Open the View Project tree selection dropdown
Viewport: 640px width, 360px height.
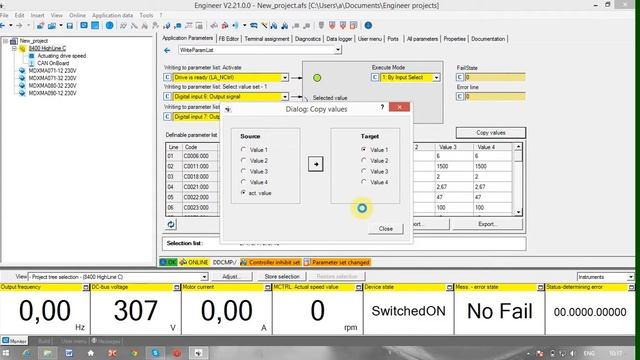coord(204,277)
